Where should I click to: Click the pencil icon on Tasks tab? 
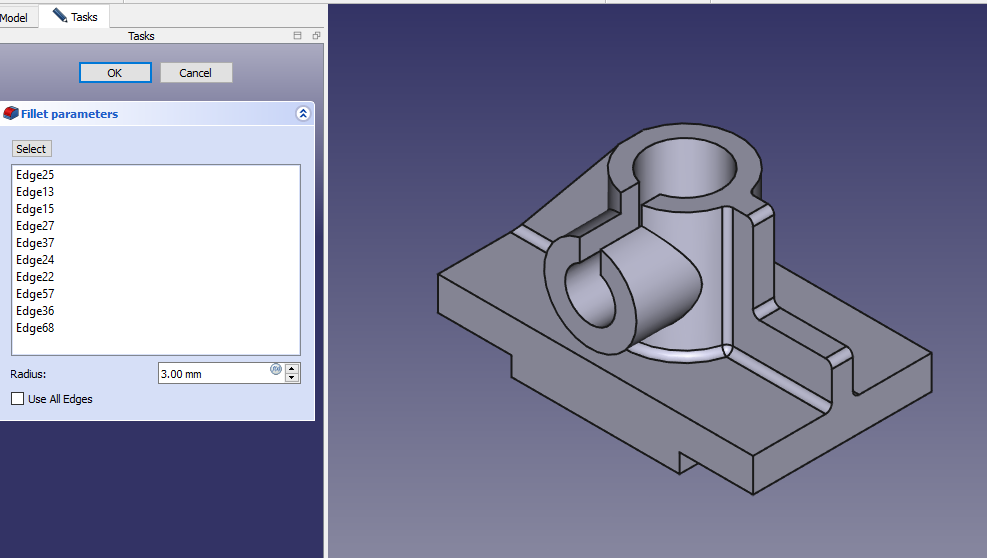pos(60,16)
